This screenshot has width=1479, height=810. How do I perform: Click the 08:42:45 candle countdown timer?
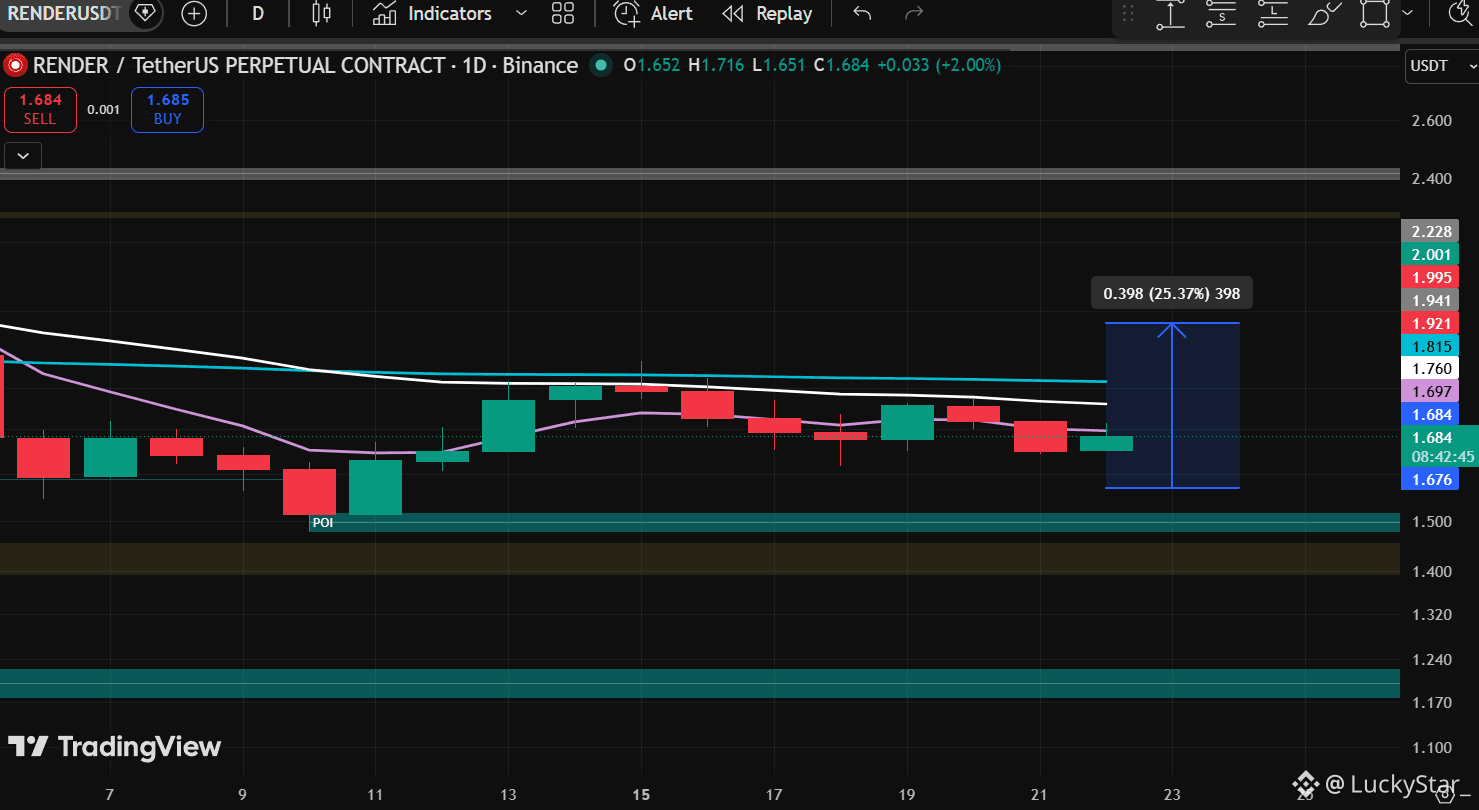click(1441, 457)
